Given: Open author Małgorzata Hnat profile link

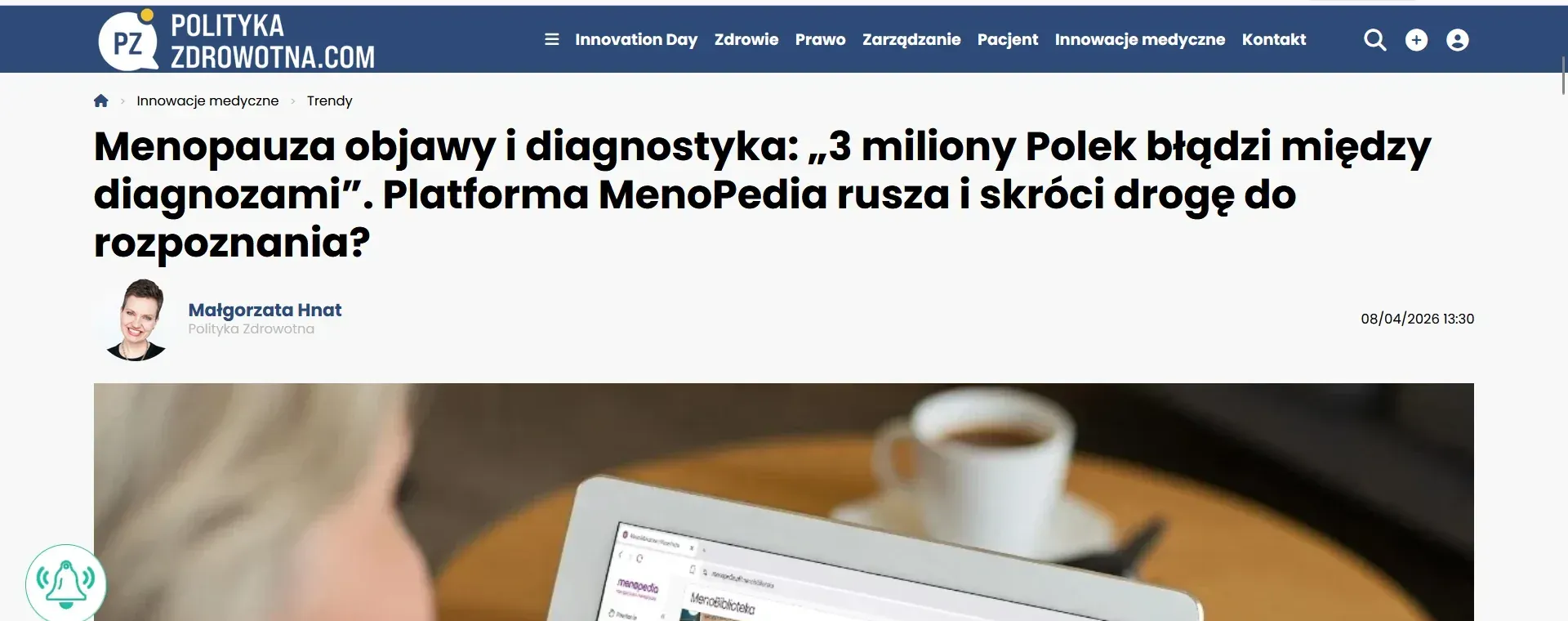Looking at the screenshot, I should pos(265,310).
